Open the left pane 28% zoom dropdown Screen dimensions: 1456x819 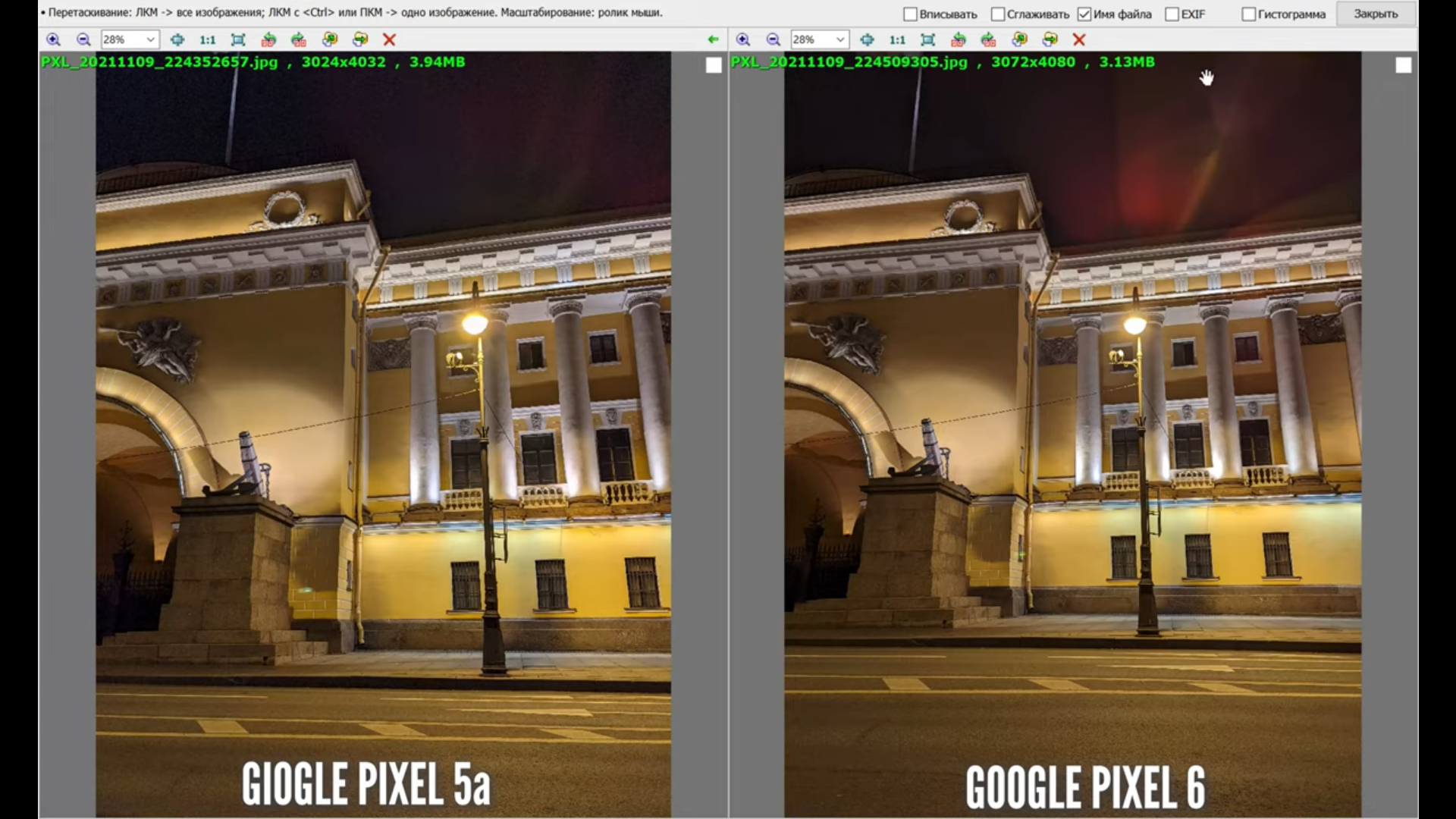point(150,39)
